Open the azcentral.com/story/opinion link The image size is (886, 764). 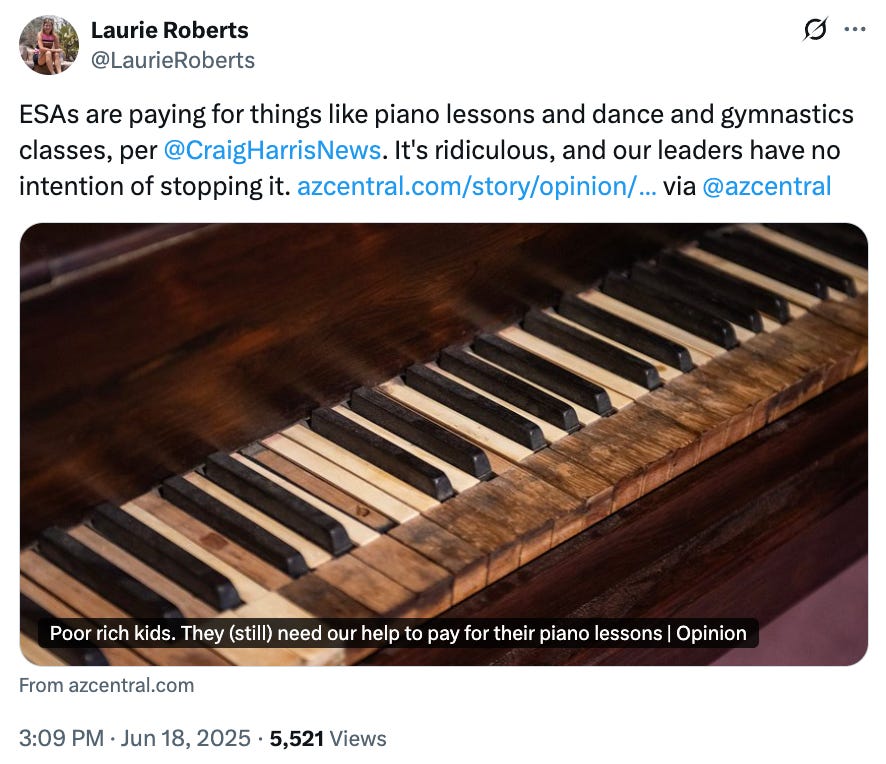[x=476, y=186]
